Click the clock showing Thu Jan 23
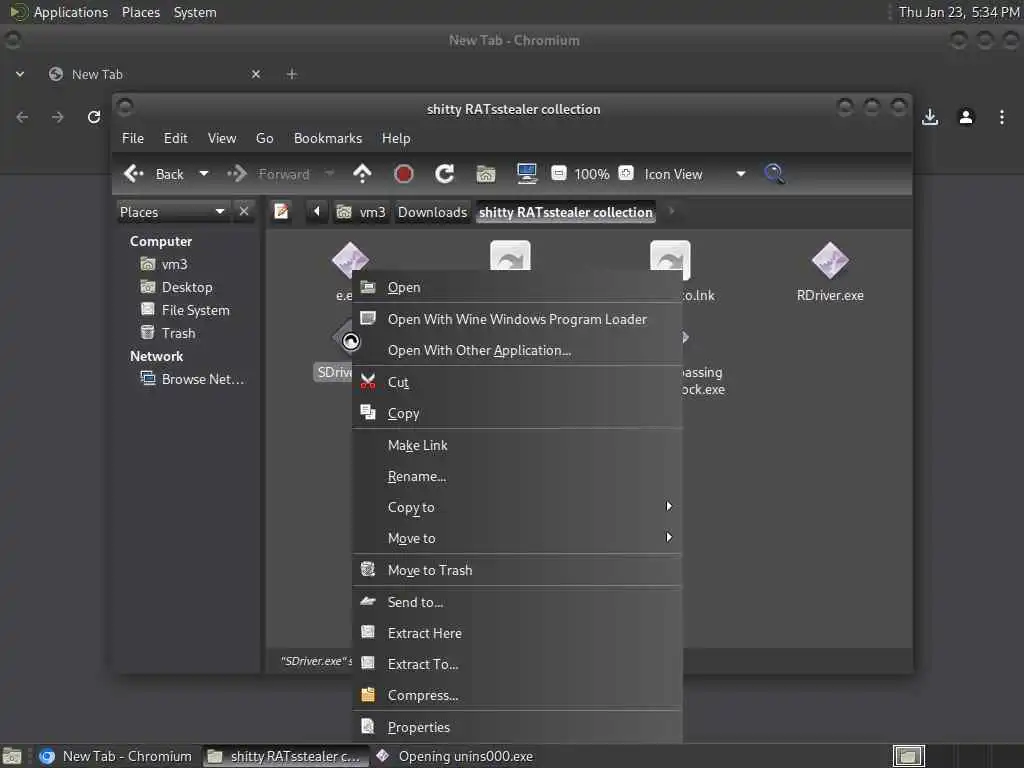The width and height of the screenshot is (1024, 768). point(959,12)
